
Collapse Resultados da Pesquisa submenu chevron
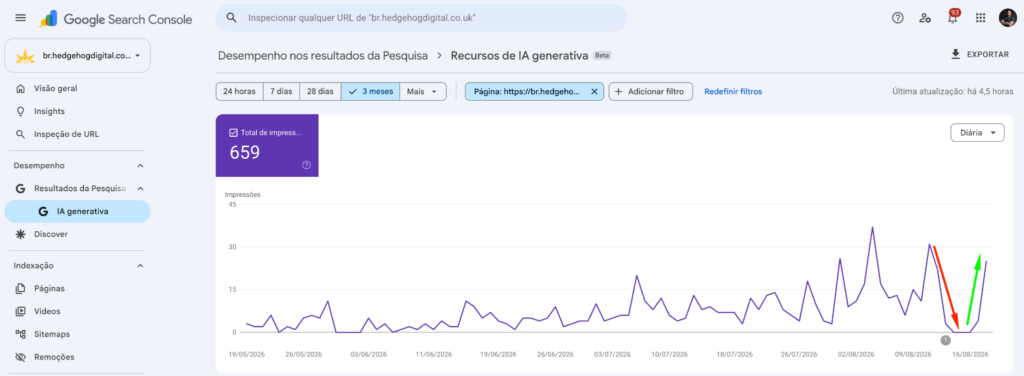[140, 189]
